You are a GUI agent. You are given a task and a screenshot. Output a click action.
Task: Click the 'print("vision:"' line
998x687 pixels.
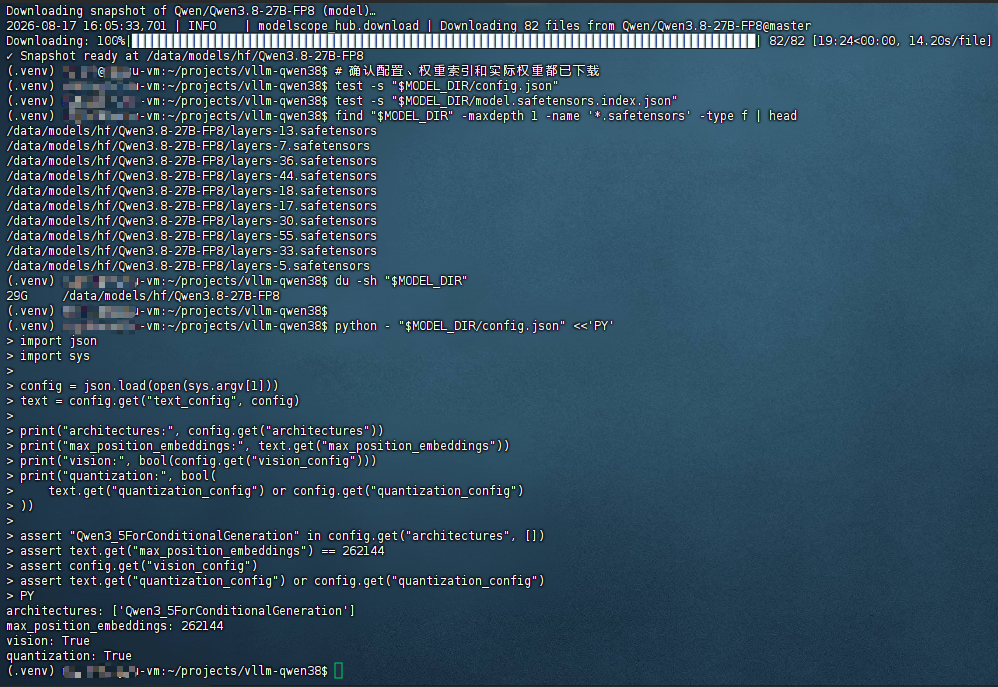point(199,460)
